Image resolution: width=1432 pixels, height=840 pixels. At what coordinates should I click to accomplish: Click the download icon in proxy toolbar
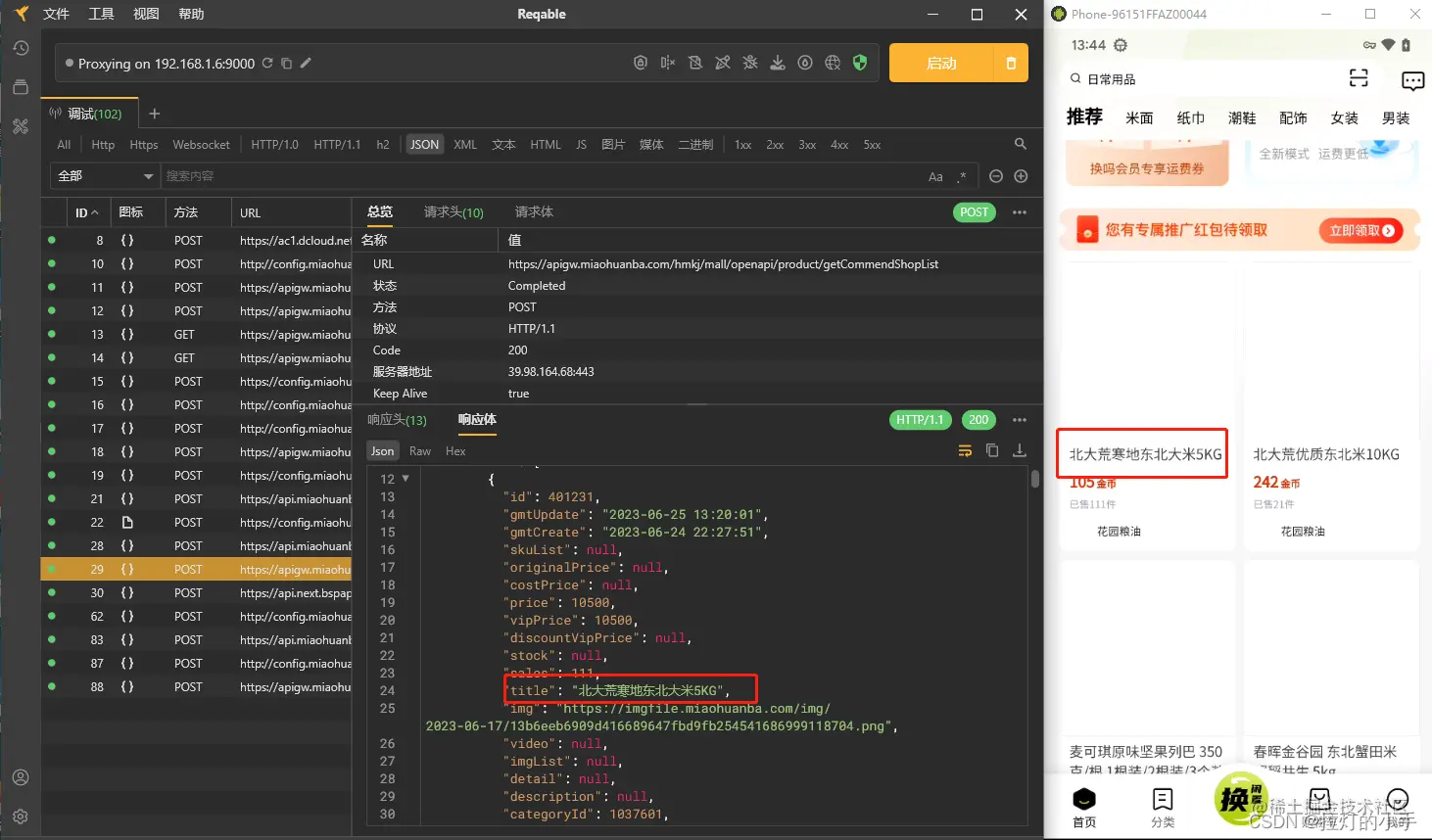(x=778, y=63)
